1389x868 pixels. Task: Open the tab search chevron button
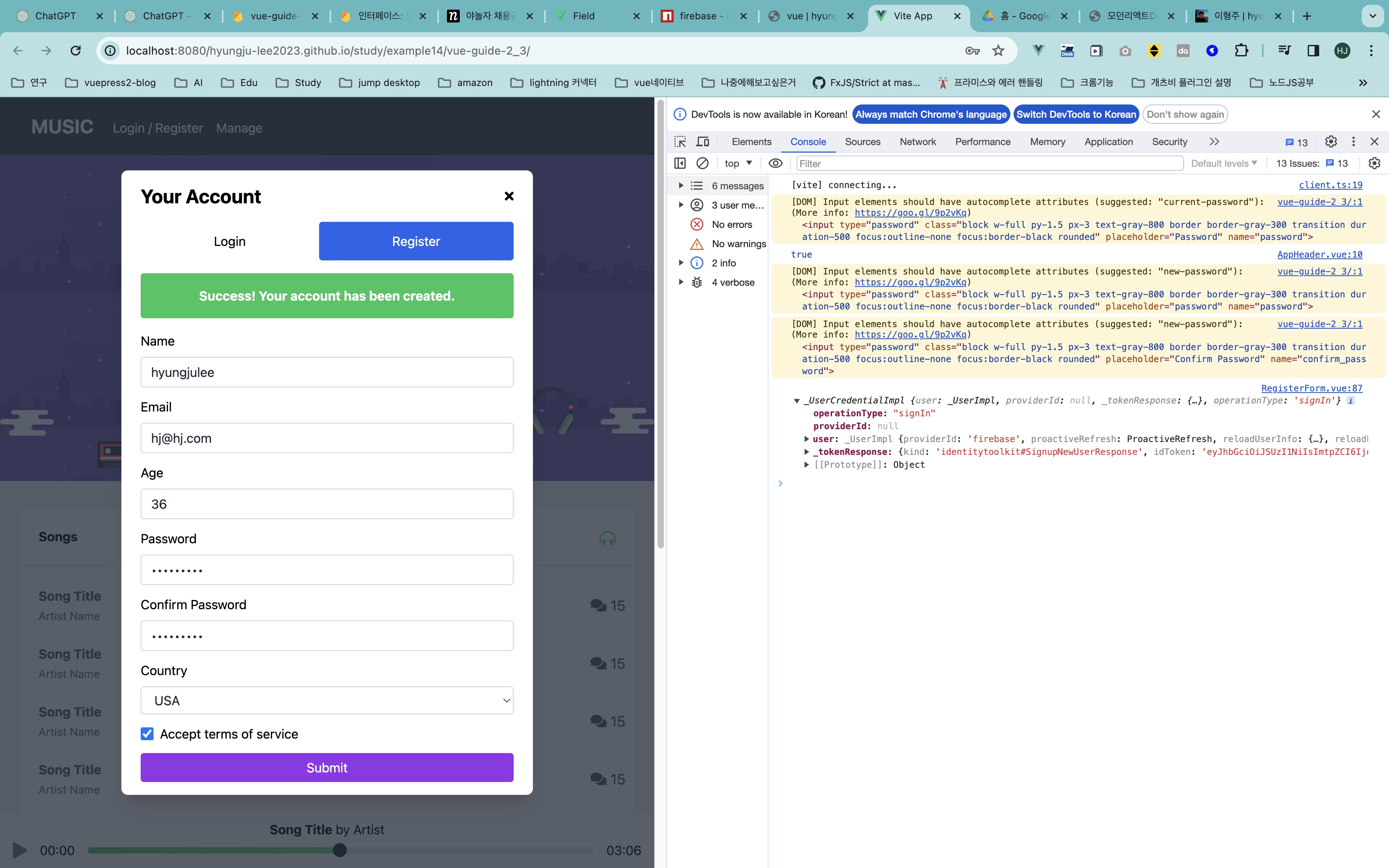click(1373, 16)
